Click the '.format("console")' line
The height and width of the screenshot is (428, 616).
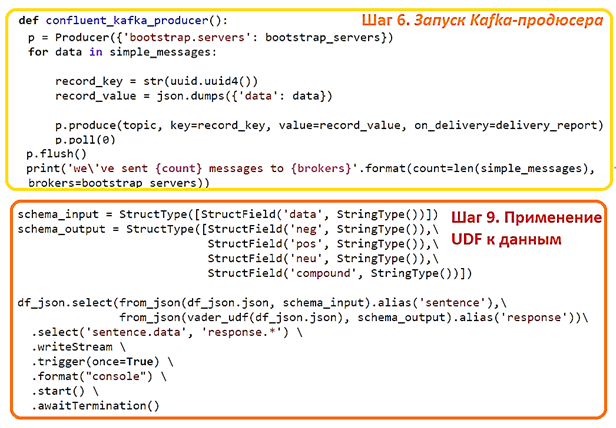click(x=99, y=377)
